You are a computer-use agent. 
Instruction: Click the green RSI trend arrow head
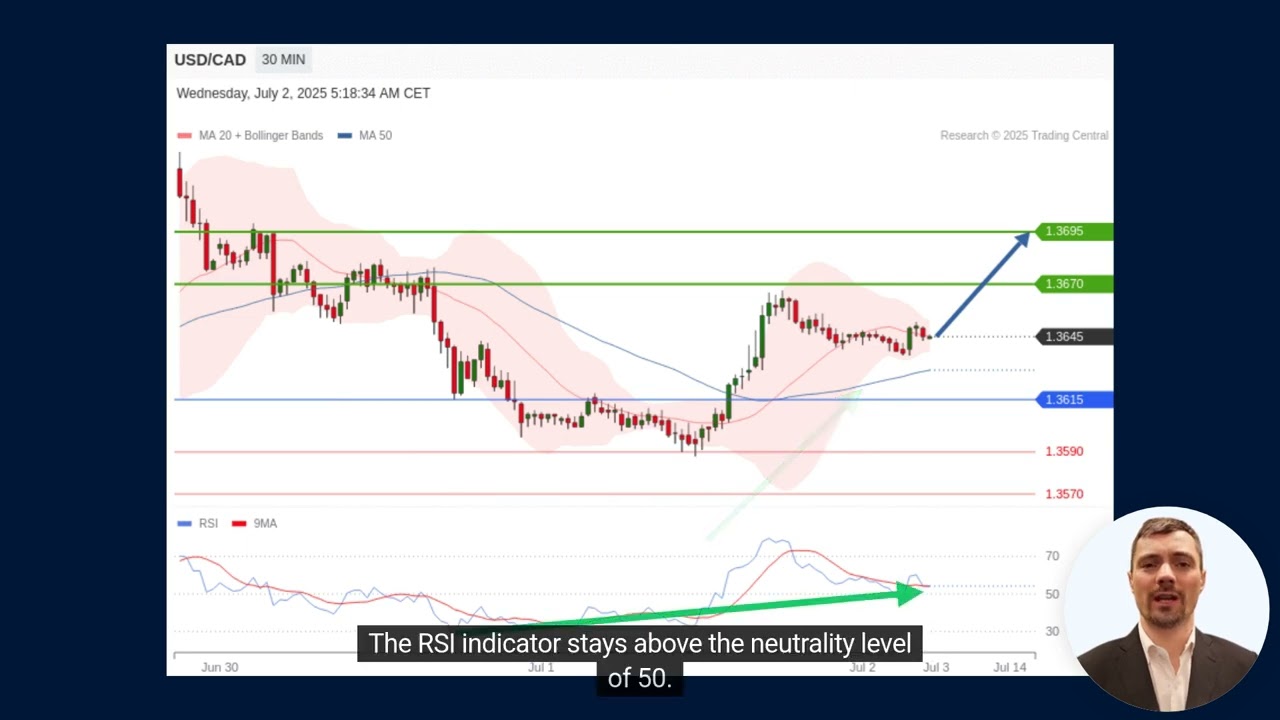pos(910,594)
